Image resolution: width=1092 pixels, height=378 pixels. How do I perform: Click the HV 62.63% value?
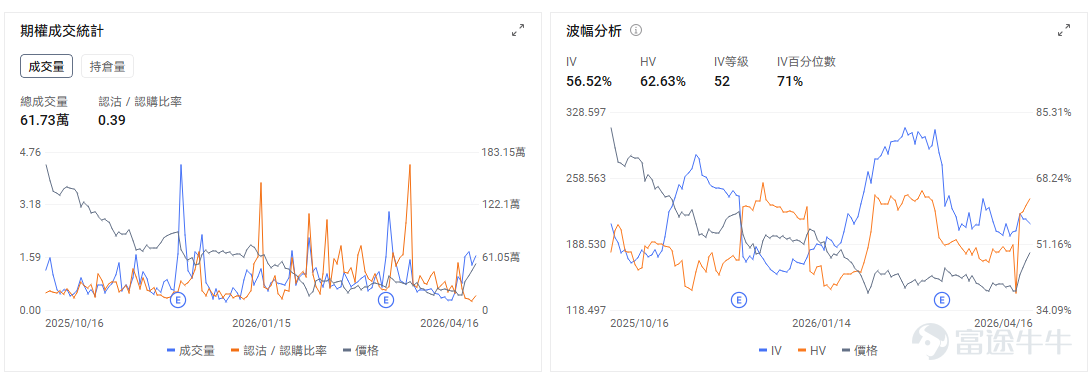click(x=663, y=81)
